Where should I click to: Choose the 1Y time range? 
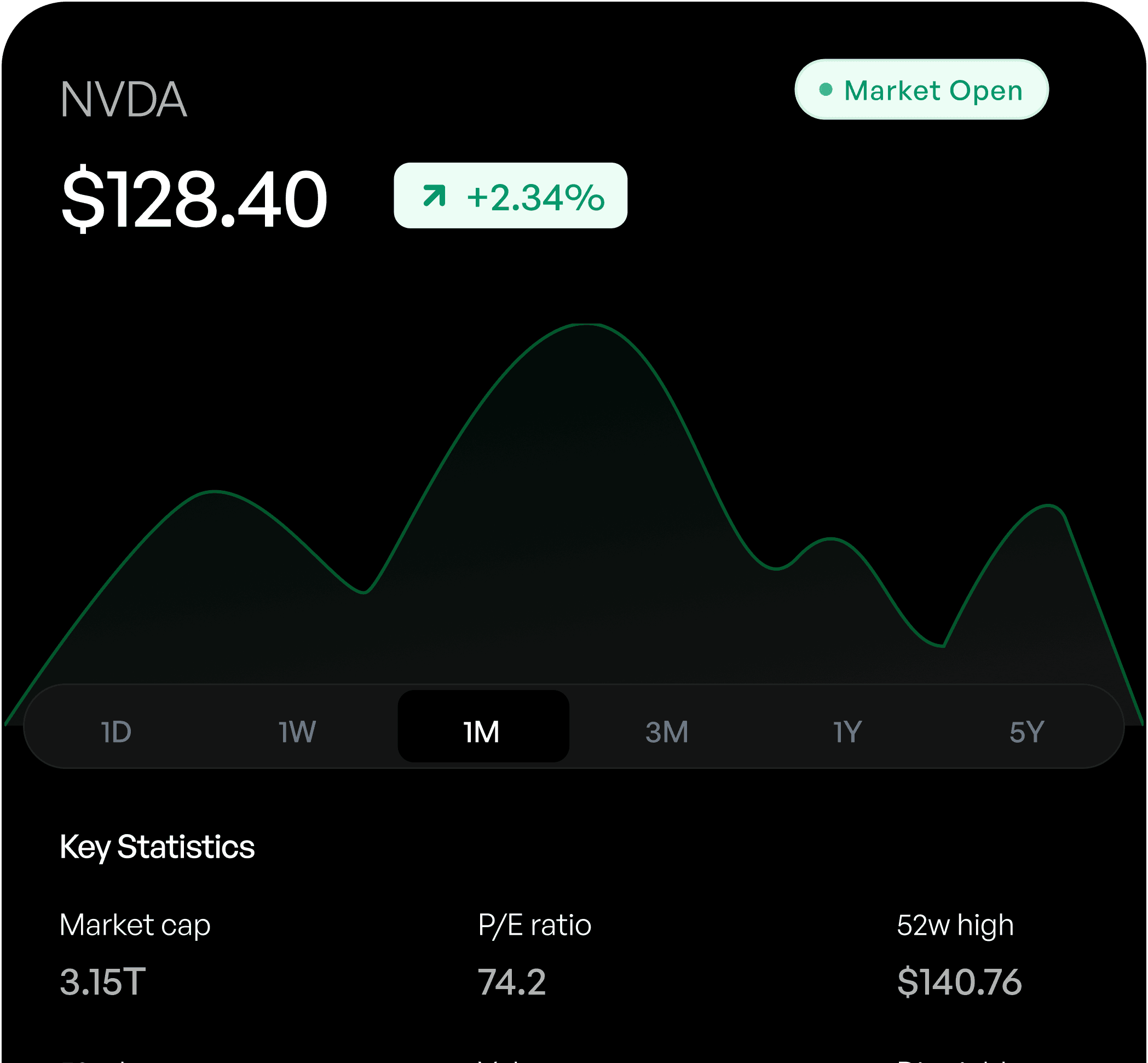coord(847,732)
